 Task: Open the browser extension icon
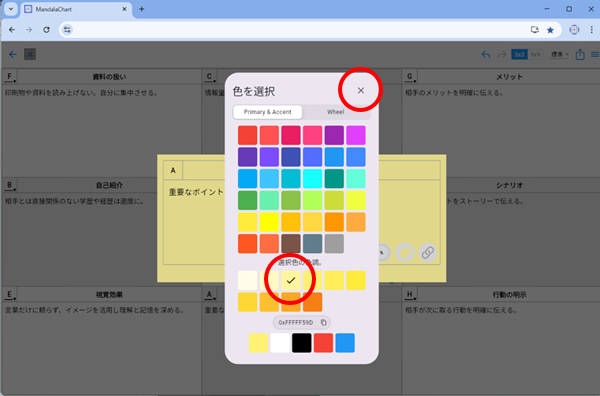pyautogui.click(x=574, y=29)
